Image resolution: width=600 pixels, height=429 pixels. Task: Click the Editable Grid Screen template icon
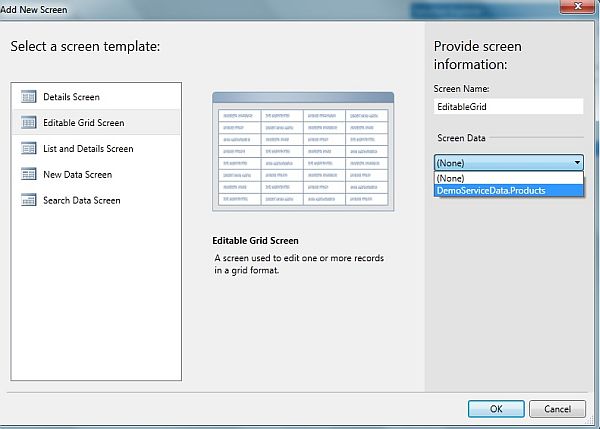29,122
